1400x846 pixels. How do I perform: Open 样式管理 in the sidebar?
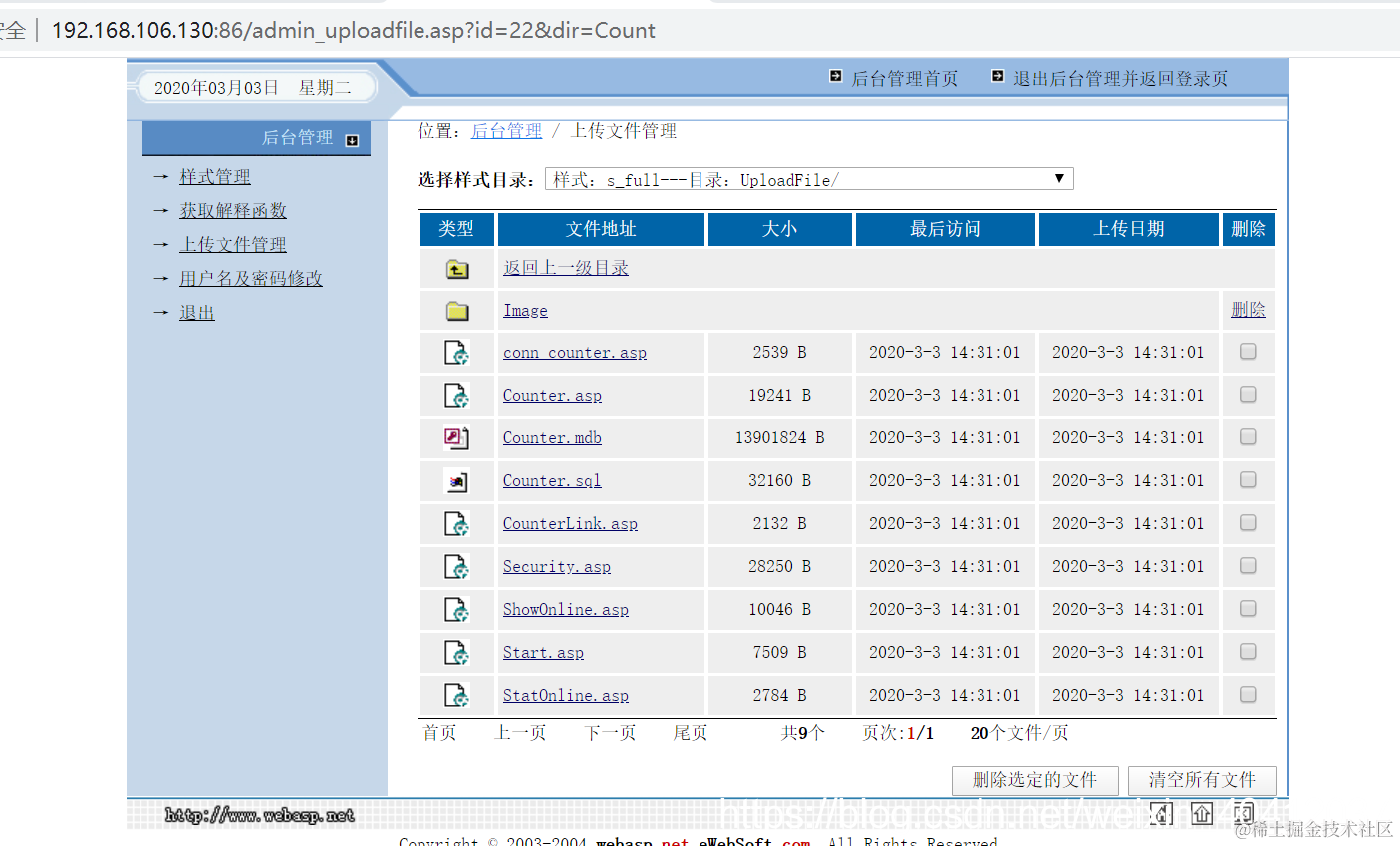coord(215,177)
